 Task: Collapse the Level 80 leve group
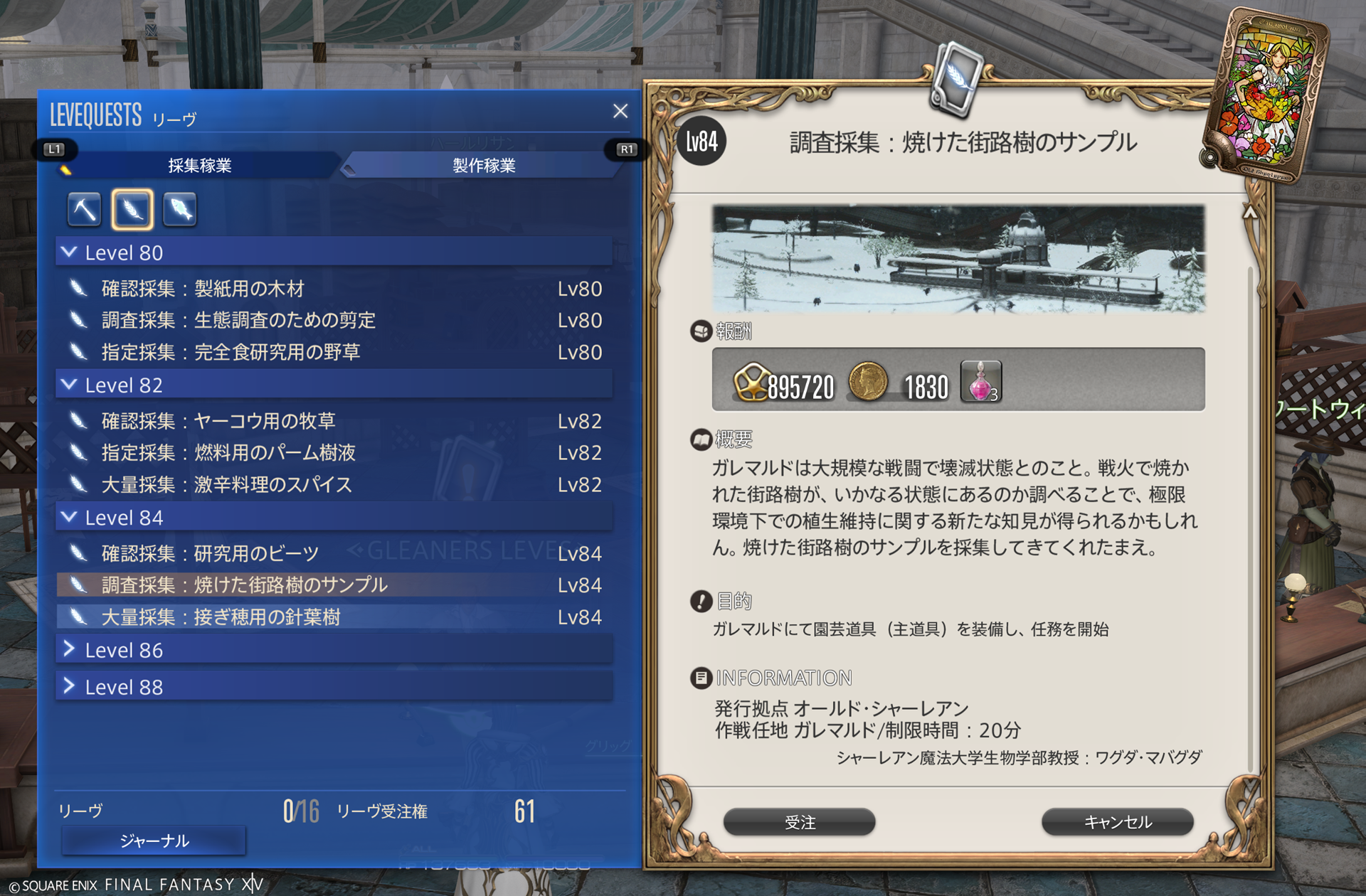click(x=334, y=252)
